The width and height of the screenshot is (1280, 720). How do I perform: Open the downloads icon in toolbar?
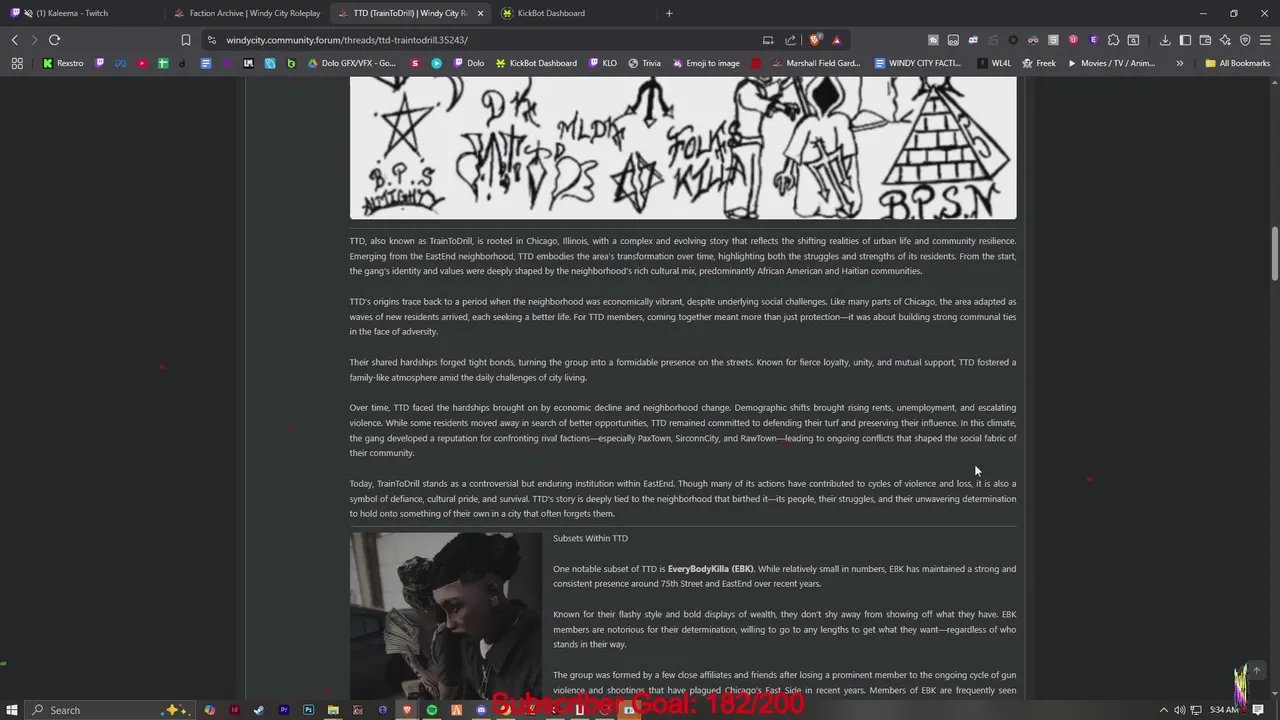tap(1165, 40)
